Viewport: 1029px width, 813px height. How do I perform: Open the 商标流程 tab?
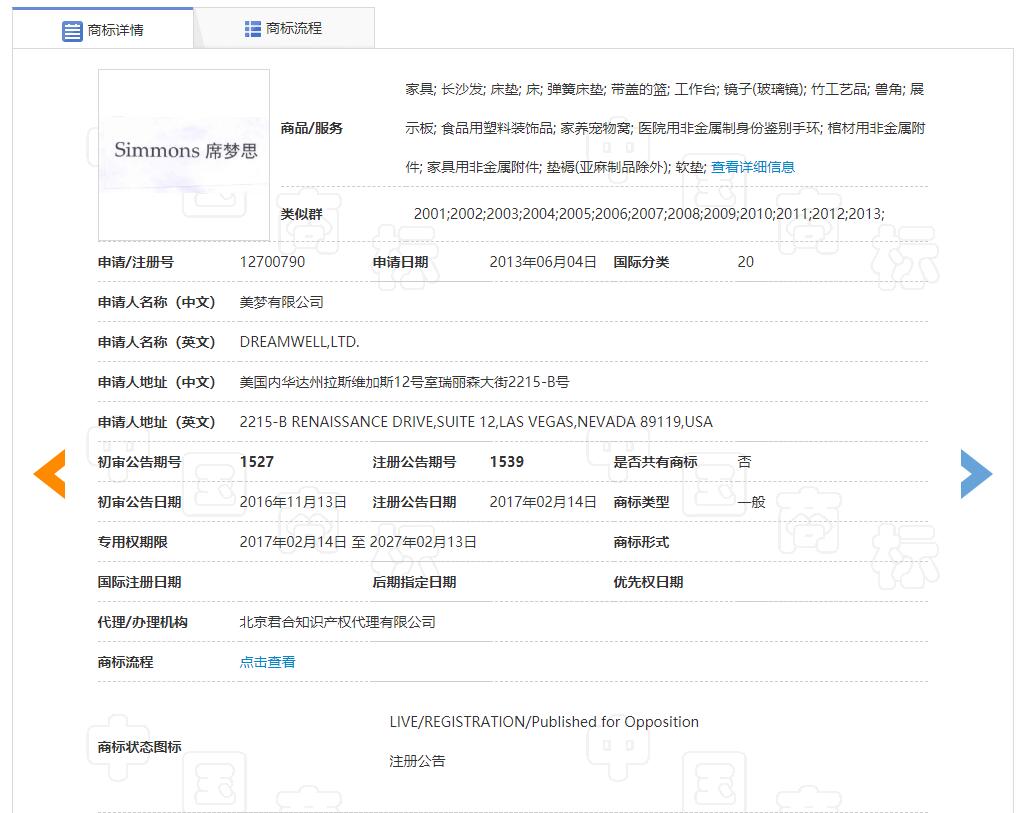click(x=284, y=29)
